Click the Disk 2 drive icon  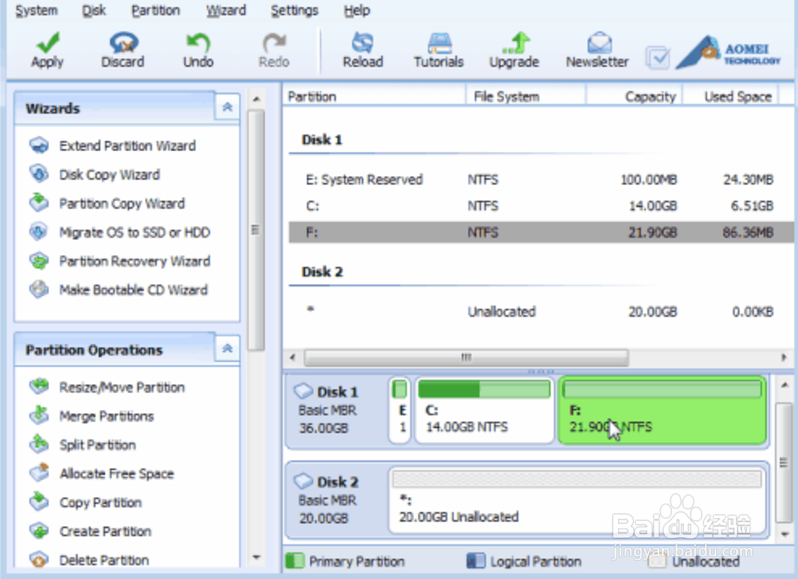click(303, 480)
